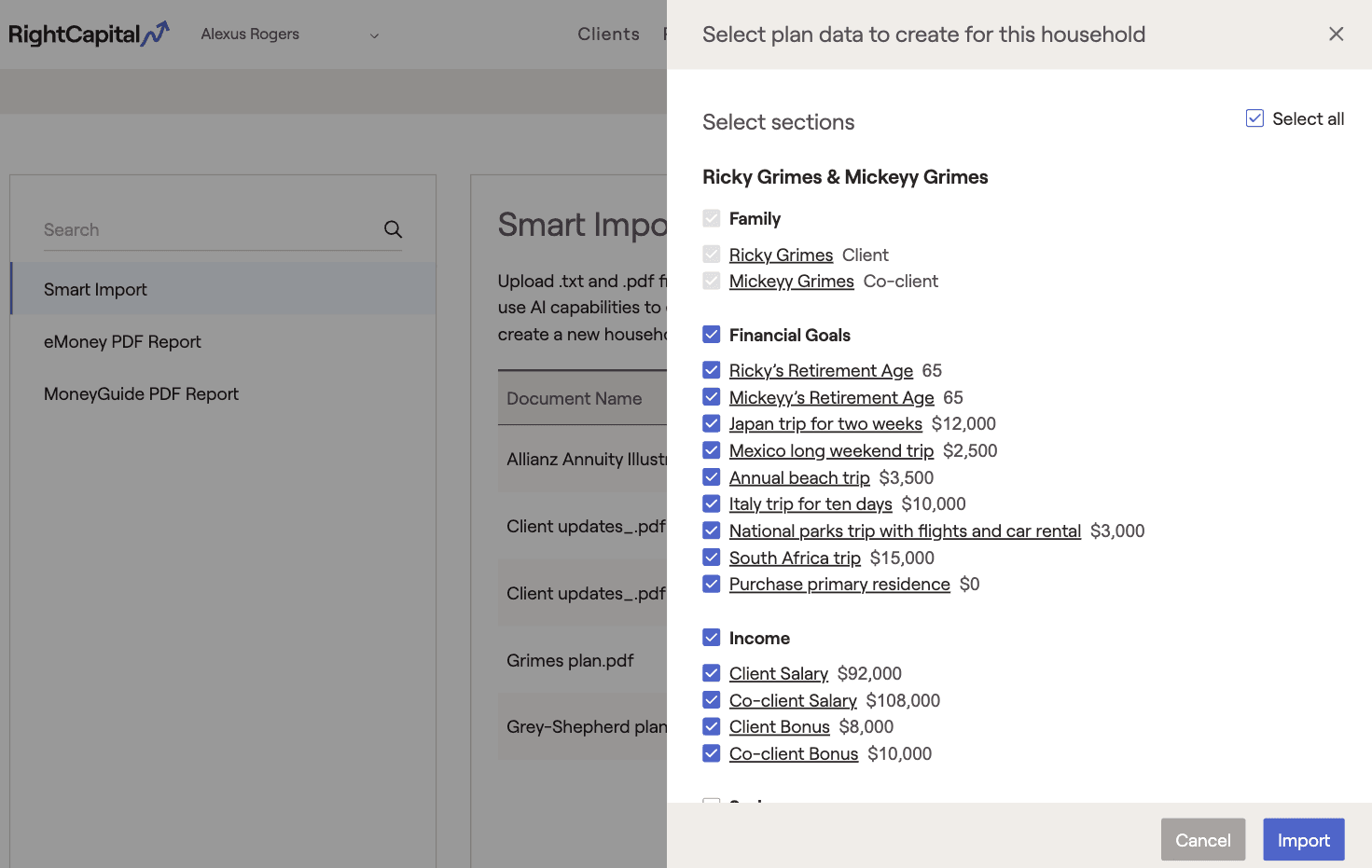This screenshot has width=1372, height=868.
Task: Uncheck South Africa trip checkbox
Action: (712, 557)
